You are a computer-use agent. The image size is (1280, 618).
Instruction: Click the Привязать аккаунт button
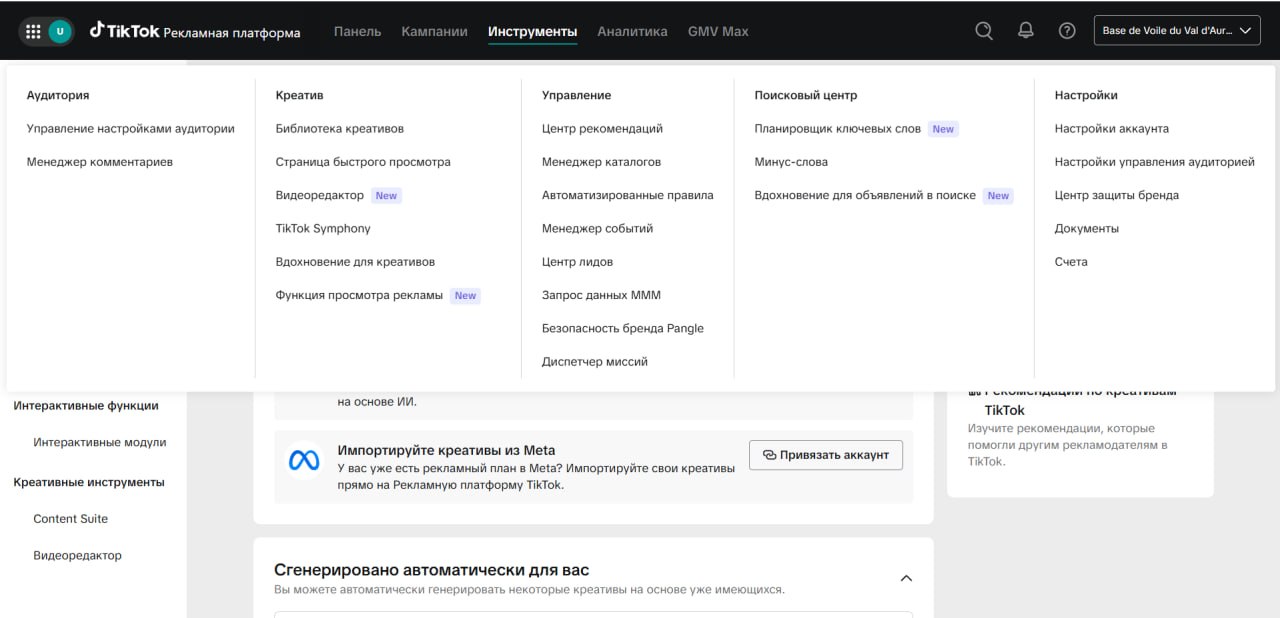pos(826,454)
